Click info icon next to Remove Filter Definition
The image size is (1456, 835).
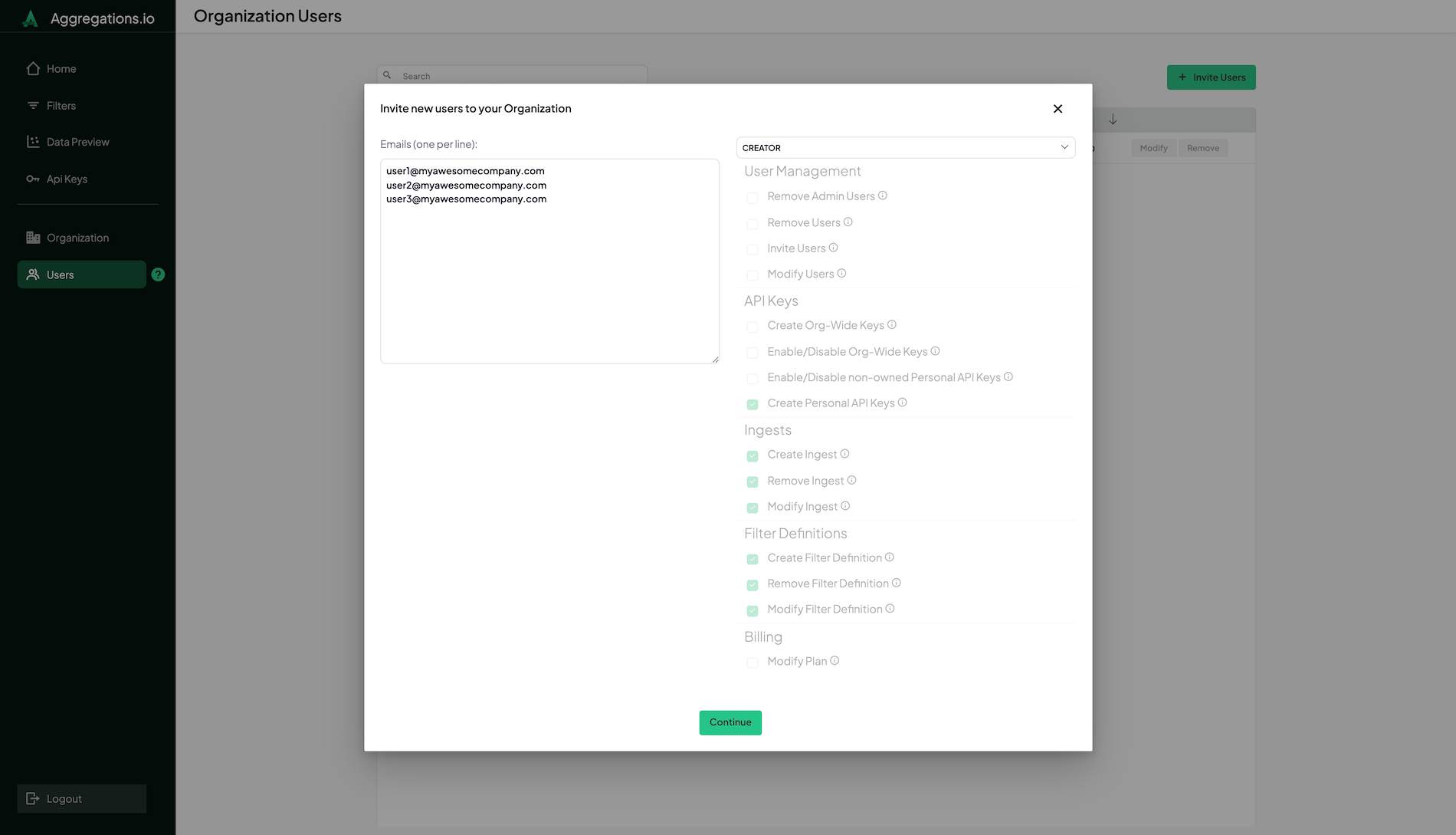[897, 584]
